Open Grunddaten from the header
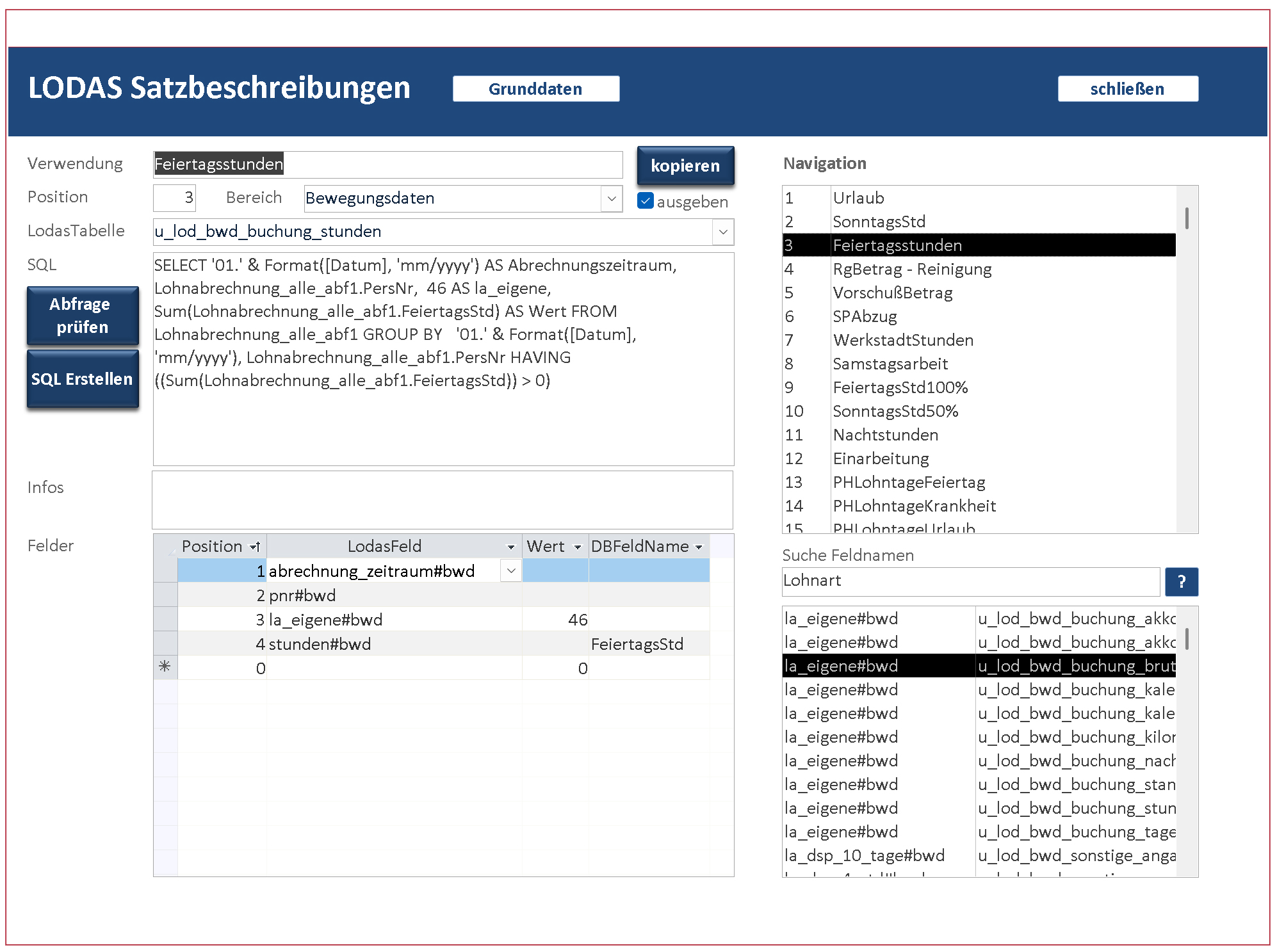The width and height of the screenshot is (1277, 952). point(535,89)
